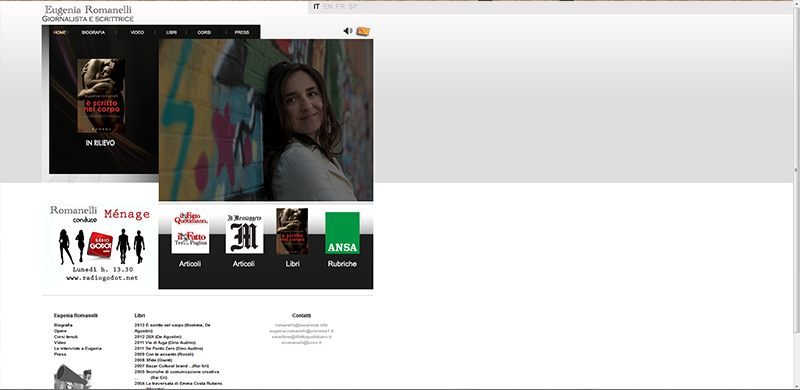The width and height of the screenshot is (800, 390).
Task: Click Libri label under the book cover
Action: pyautogui.click(x=292, y=264)
